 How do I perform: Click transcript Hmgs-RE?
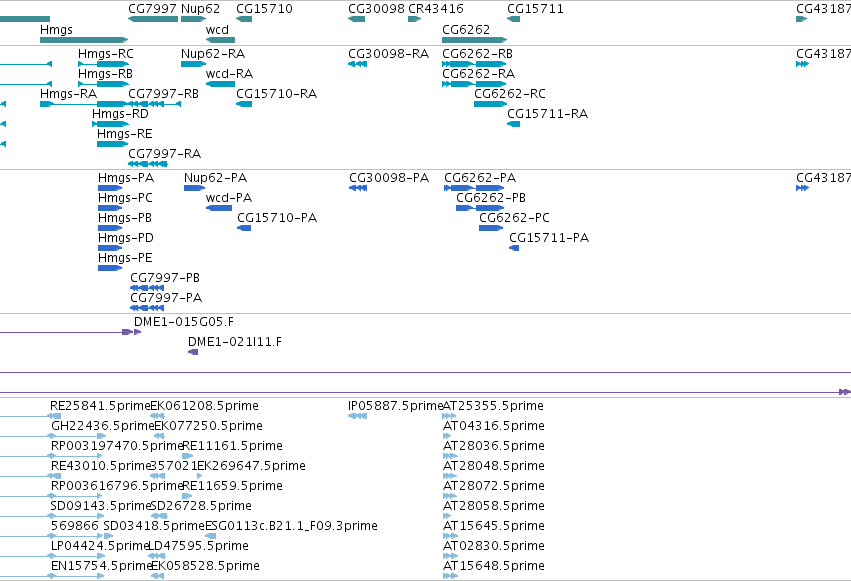pyautogui.click(x=112, y=144)
